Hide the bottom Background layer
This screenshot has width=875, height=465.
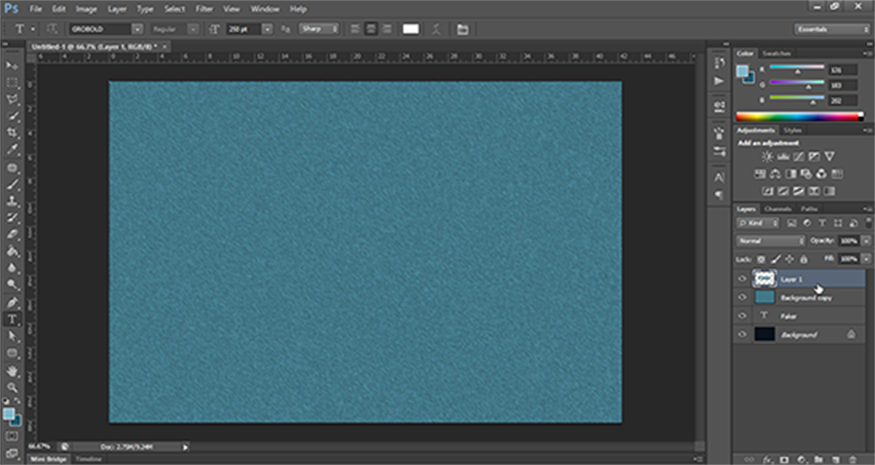coord(741,334)
